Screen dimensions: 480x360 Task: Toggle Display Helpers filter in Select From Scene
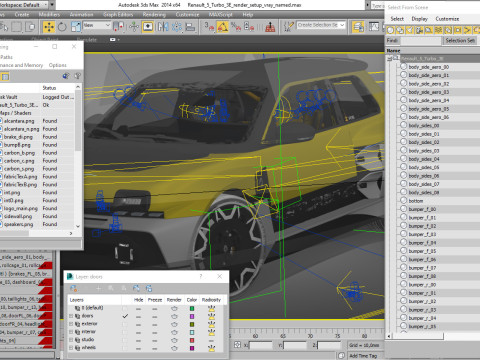429,31
